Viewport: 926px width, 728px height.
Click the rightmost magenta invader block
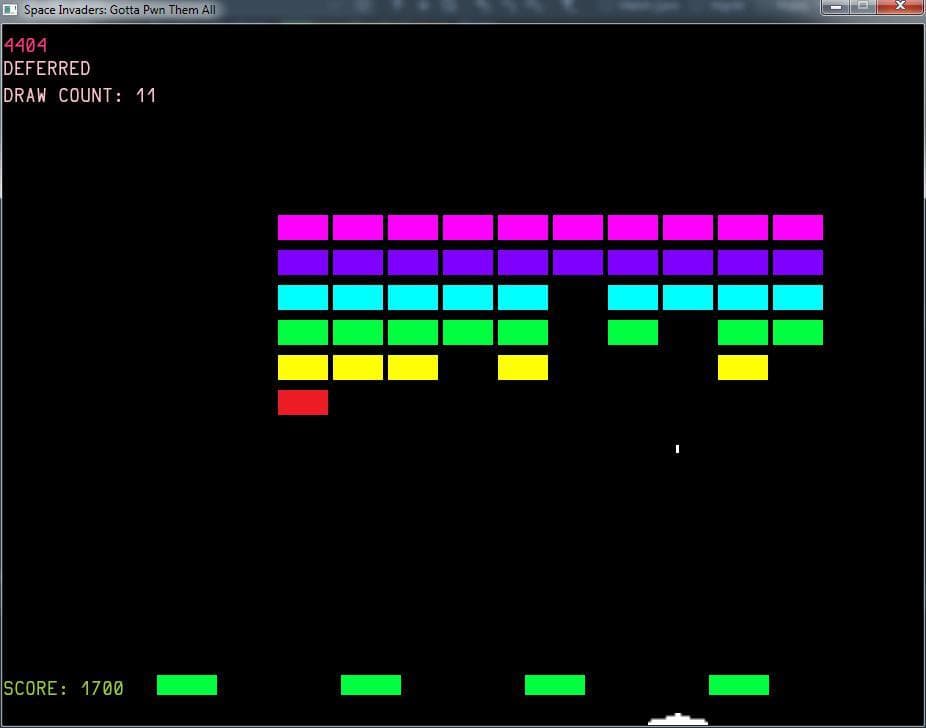798,227
